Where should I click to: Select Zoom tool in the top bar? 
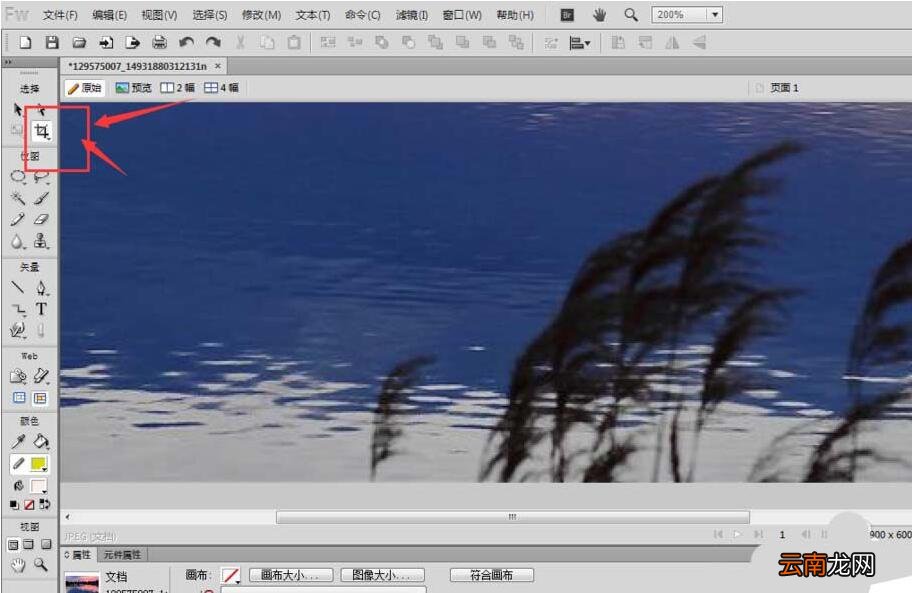coord(631,15)
